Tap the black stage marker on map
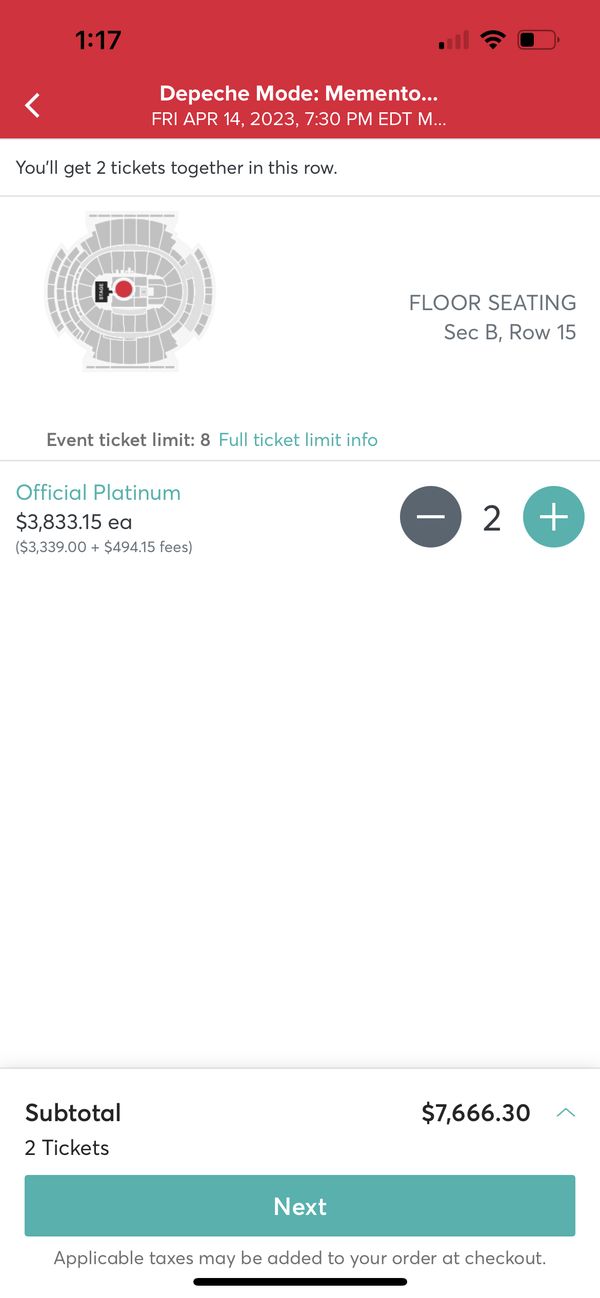The image size is (600, 1298). tap(101, 291)
